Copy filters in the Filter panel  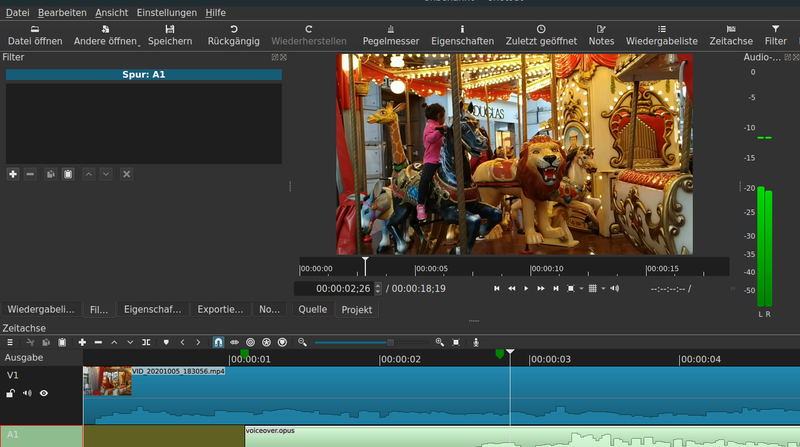coord(51,174)
